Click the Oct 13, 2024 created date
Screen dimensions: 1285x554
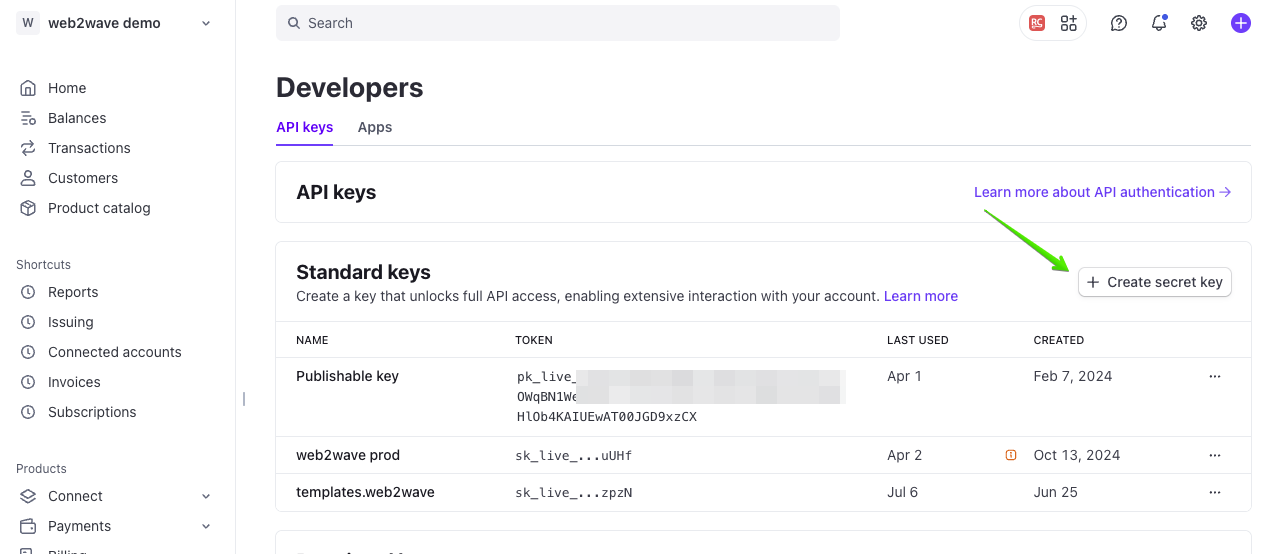(1077, 455)
